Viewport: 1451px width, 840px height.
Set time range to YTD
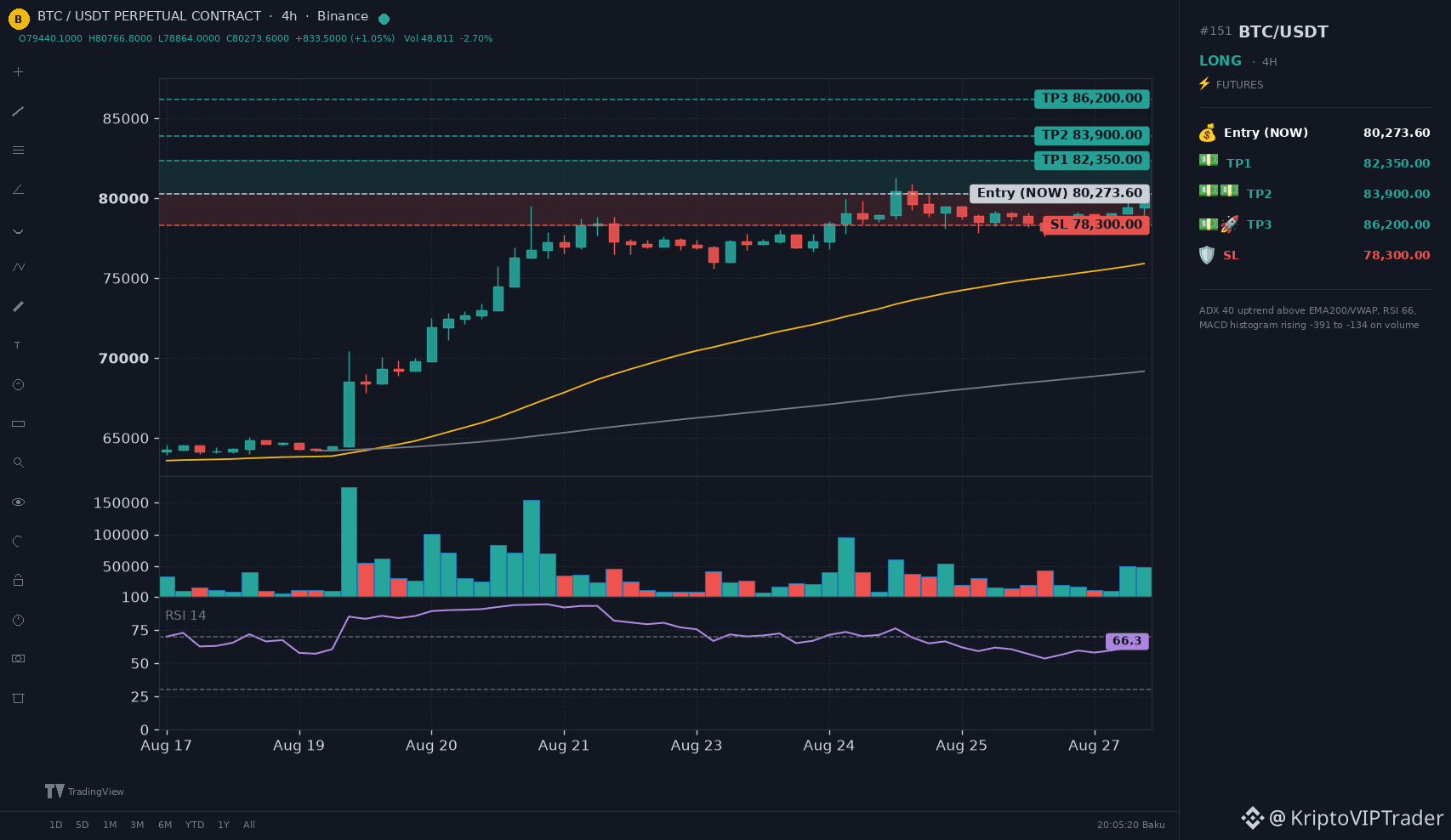(195, 825)
